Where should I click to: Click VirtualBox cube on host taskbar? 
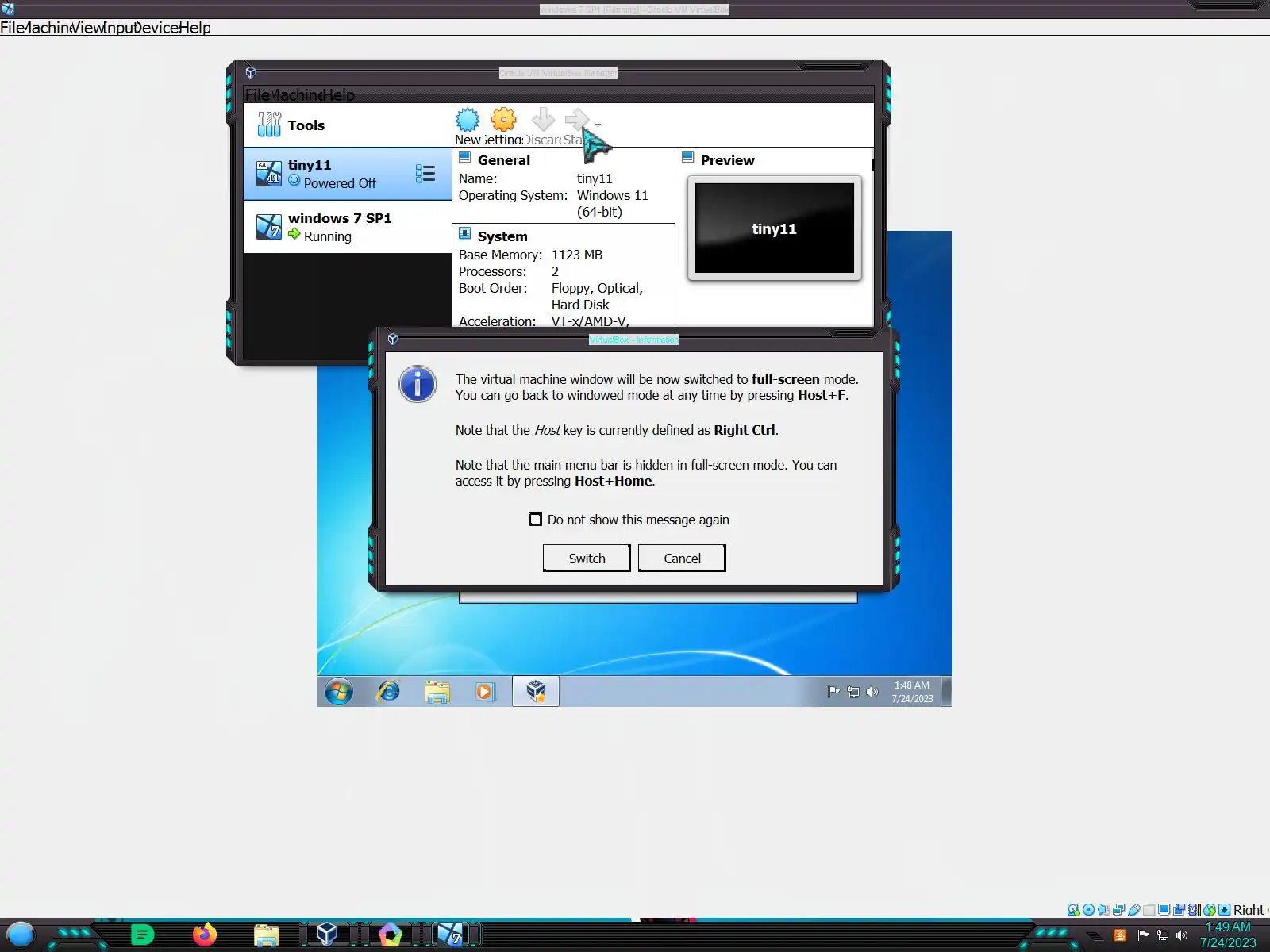327,935
